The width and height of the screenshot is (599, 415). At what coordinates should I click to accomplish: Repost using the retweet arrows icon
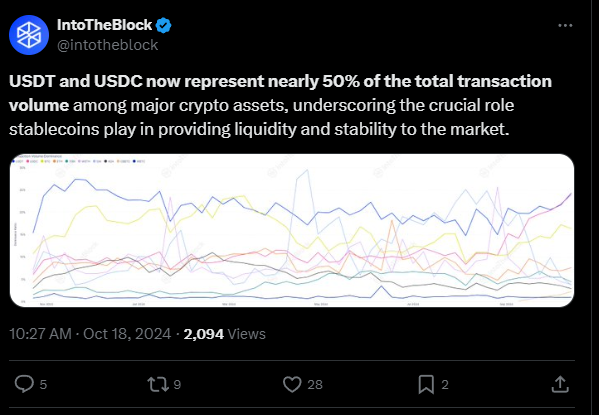click(158, 384)
